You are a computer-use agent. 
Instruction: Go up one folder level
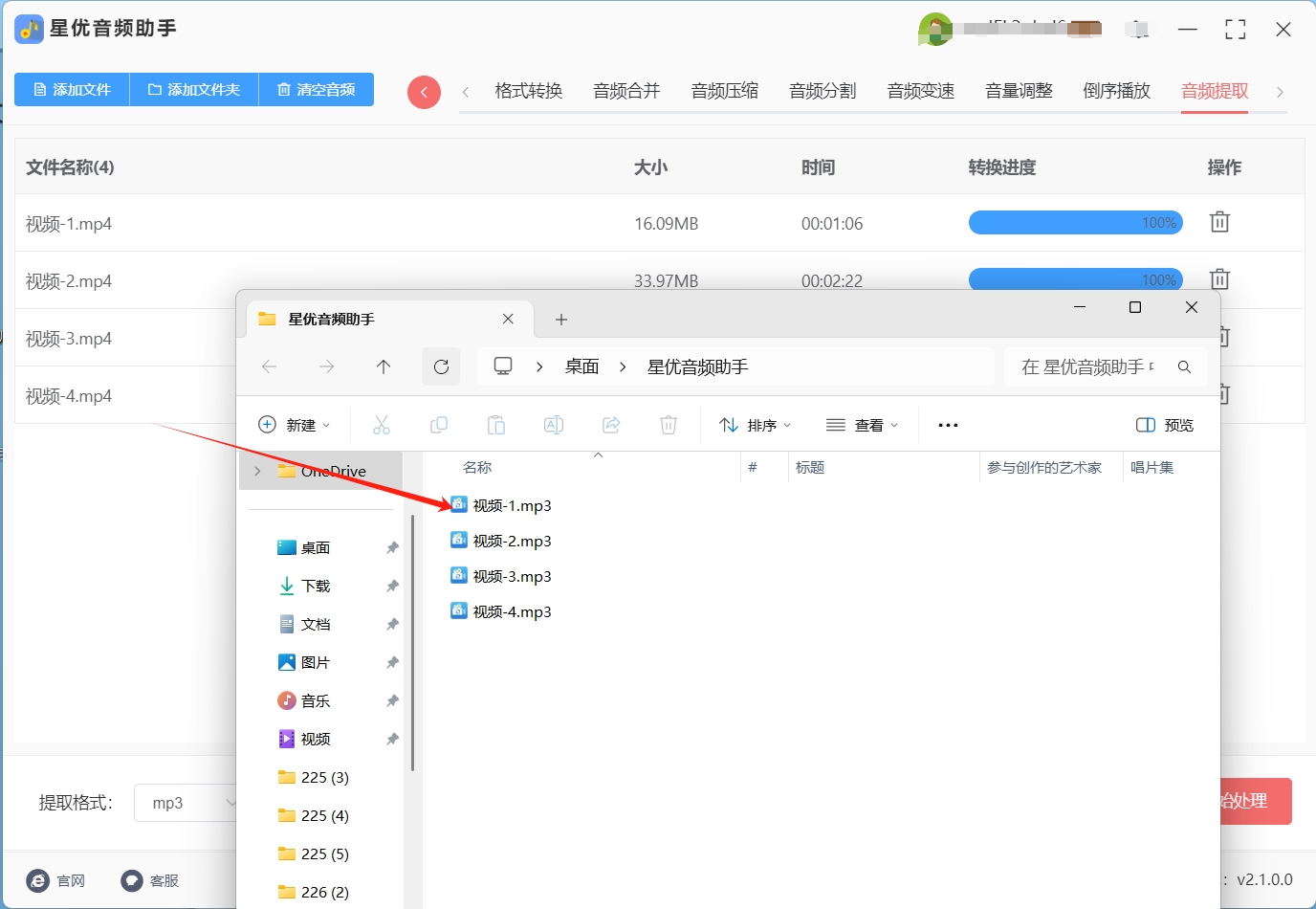pos(384,366)
